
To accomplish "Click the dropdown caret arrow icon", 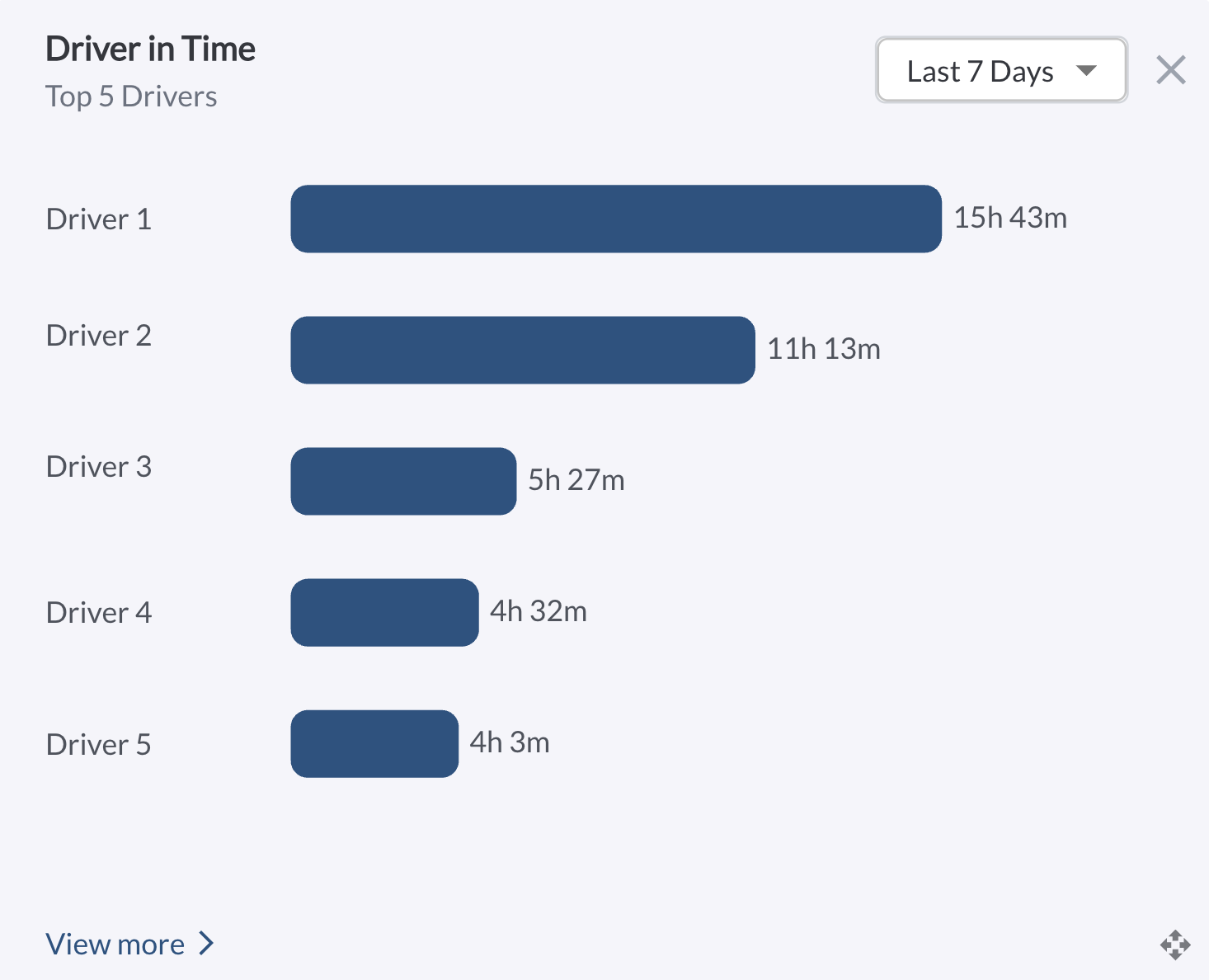I will [x=1087, y=71].
